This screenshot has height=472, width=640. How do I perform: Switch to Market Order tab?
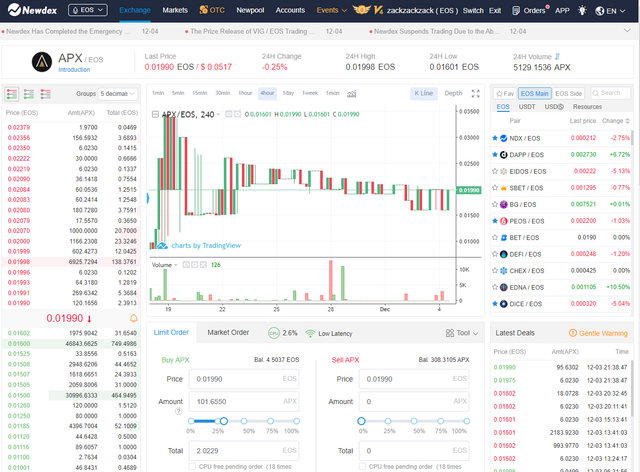228,332
